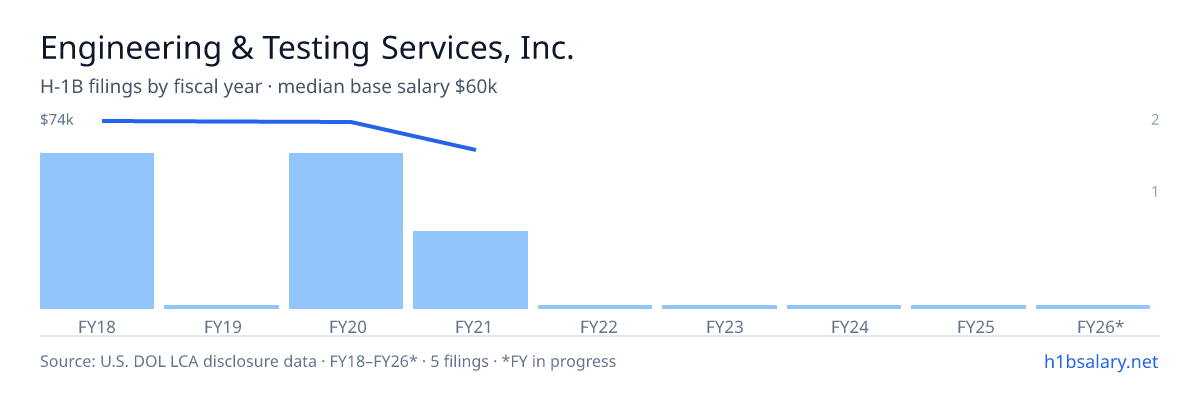1200x400 pixels.
Task: Click the H-1B filings subtitle
Action: click(269, 87)
